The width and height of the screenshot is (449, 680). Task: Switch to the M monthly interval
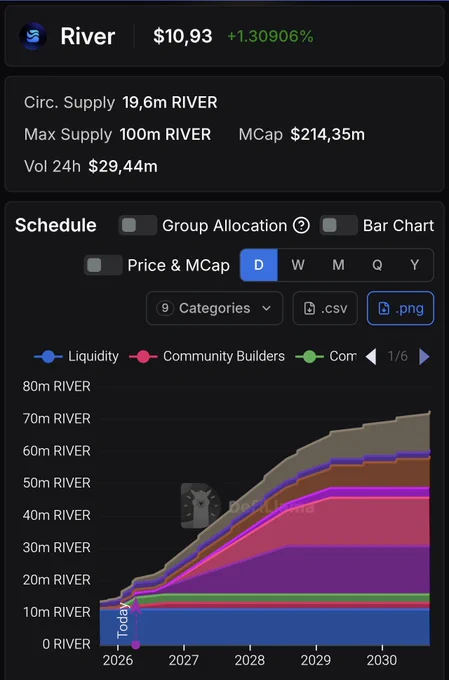[338, 265]
